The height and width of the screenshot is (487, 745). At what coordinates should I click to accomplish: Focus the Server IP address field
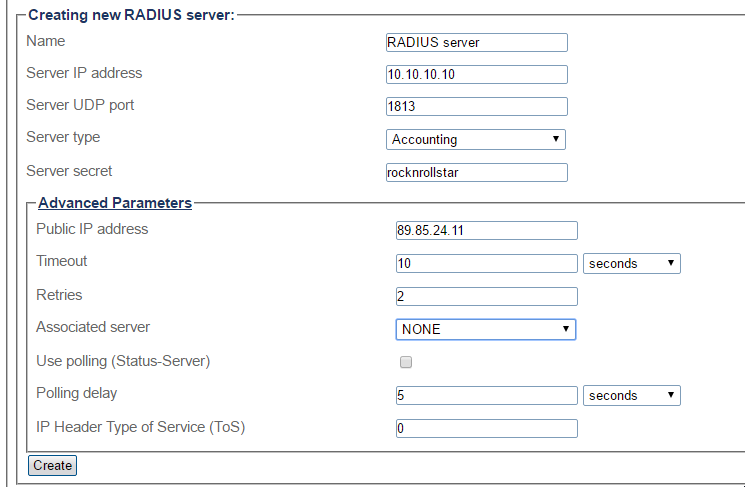pos(476,74)
